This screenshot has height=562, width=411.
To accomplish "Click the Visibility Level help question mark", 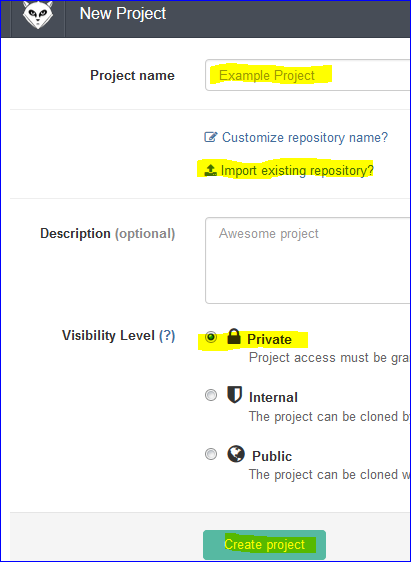I will point(167,336).
